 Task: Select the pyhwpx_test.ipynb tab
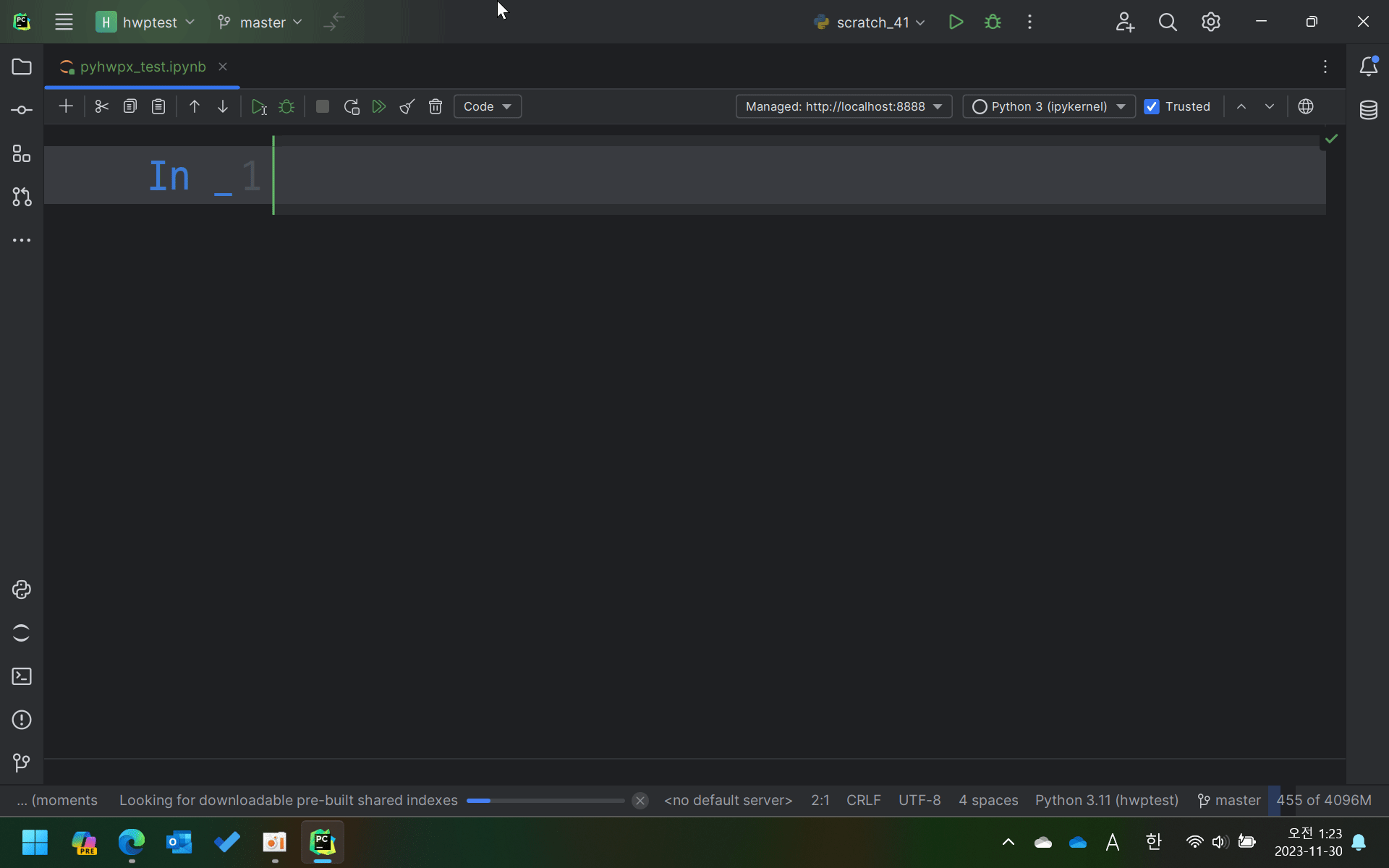(x=143, y=67)
